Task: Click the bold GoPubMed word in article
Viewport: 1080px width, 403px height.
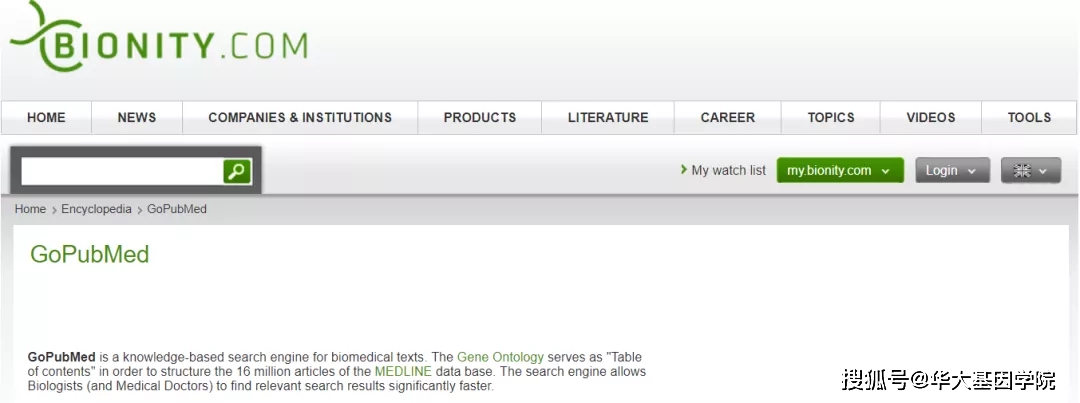Action: 61,358
